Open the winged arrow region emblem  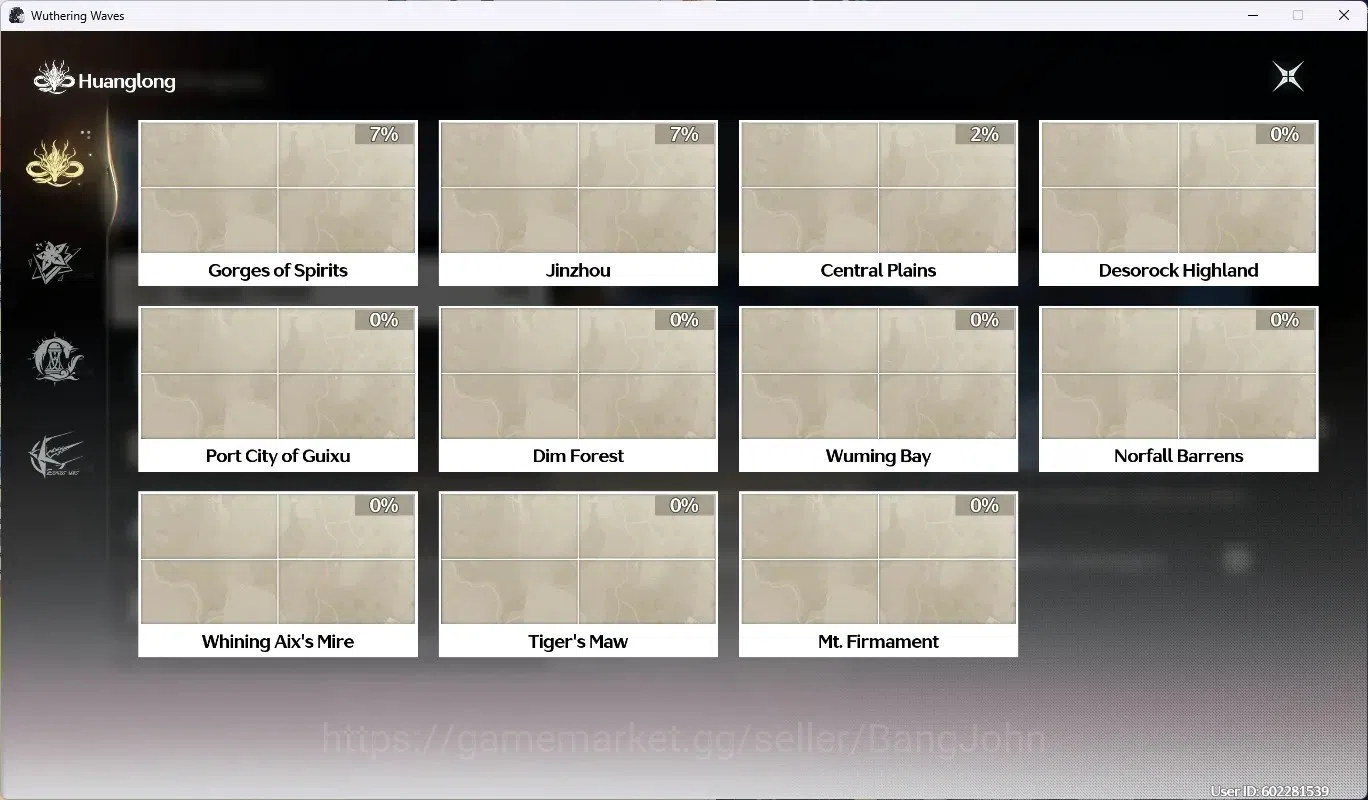[56, 456]
